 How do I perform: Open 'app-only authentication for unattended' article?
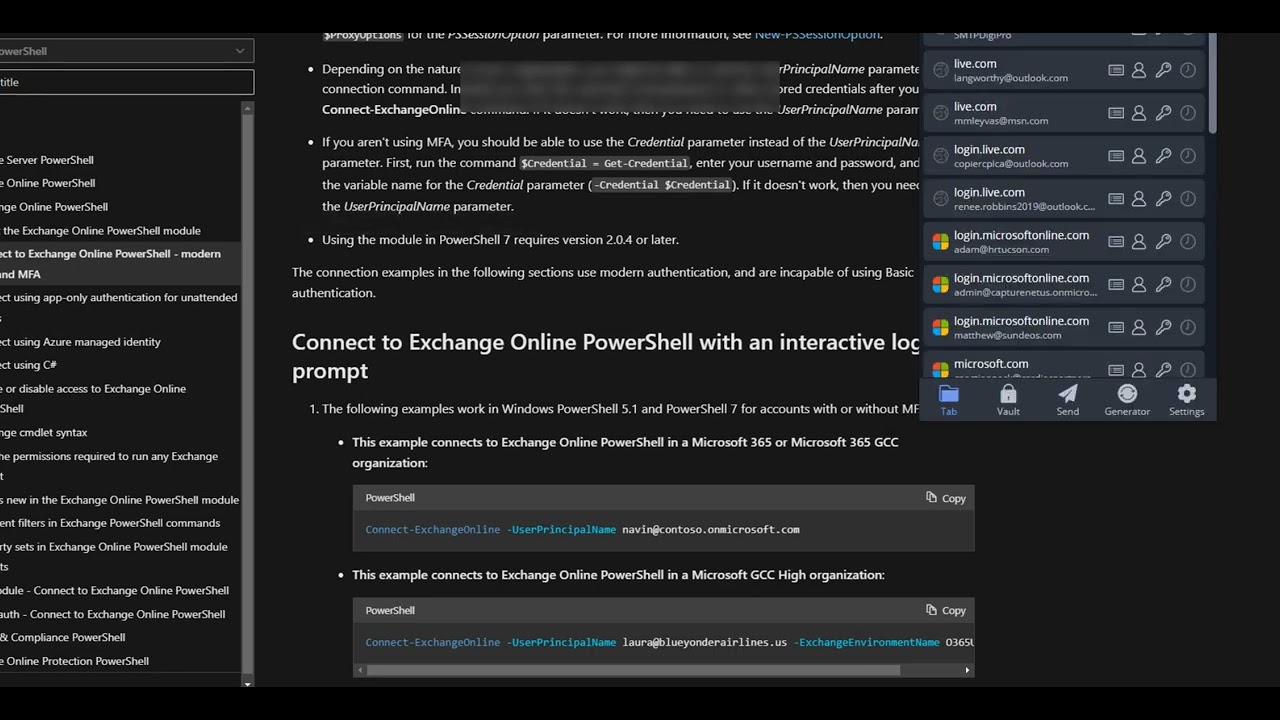118,307
